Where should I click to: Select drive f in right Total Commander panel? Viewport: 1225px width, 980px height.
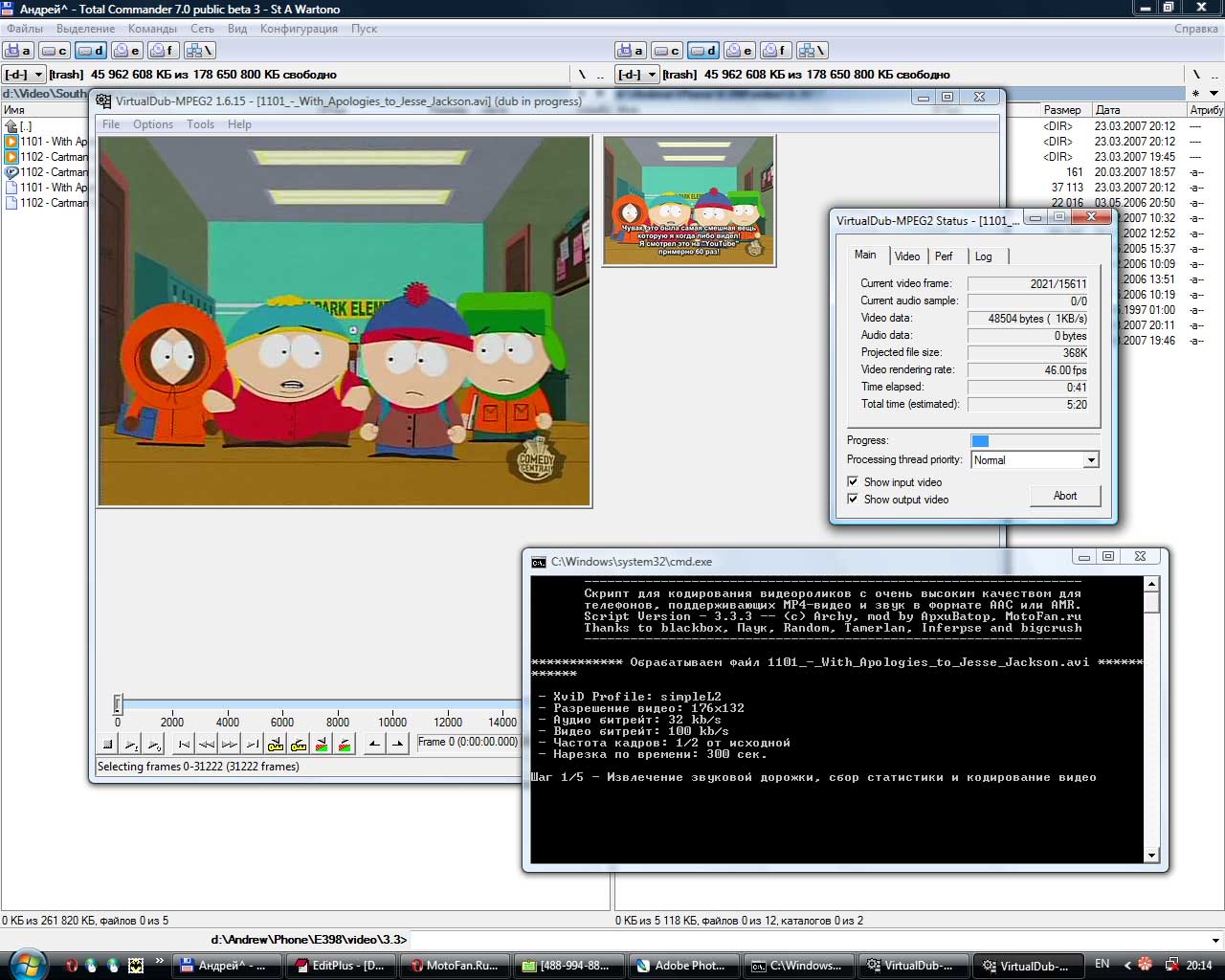click(x=776, y=51)
